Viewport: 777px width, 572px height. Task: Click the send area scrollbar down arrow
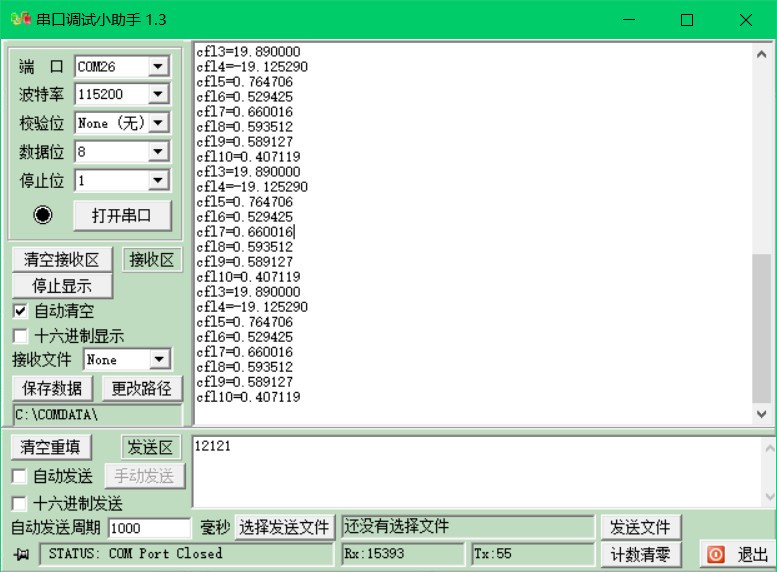point(769,496)
